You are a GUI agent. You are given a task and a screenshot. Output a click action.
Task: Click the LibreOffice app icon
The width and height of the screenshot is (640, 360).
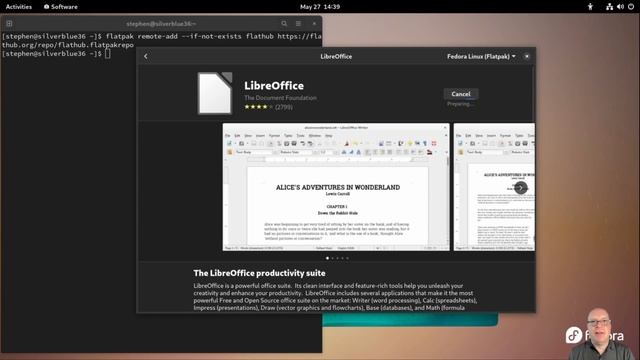point(215,93)
